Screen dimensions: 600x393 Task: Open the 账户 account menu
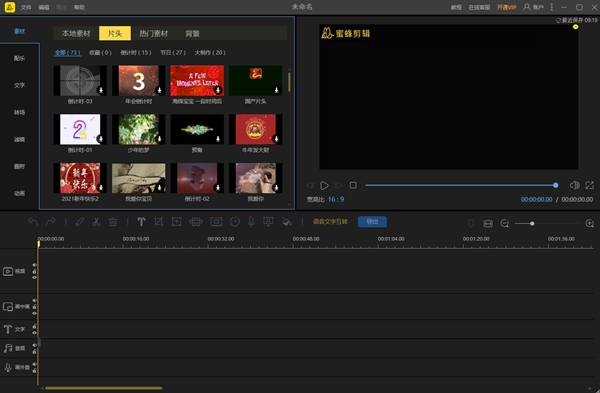pyautogui.click(x=533, y=7)
